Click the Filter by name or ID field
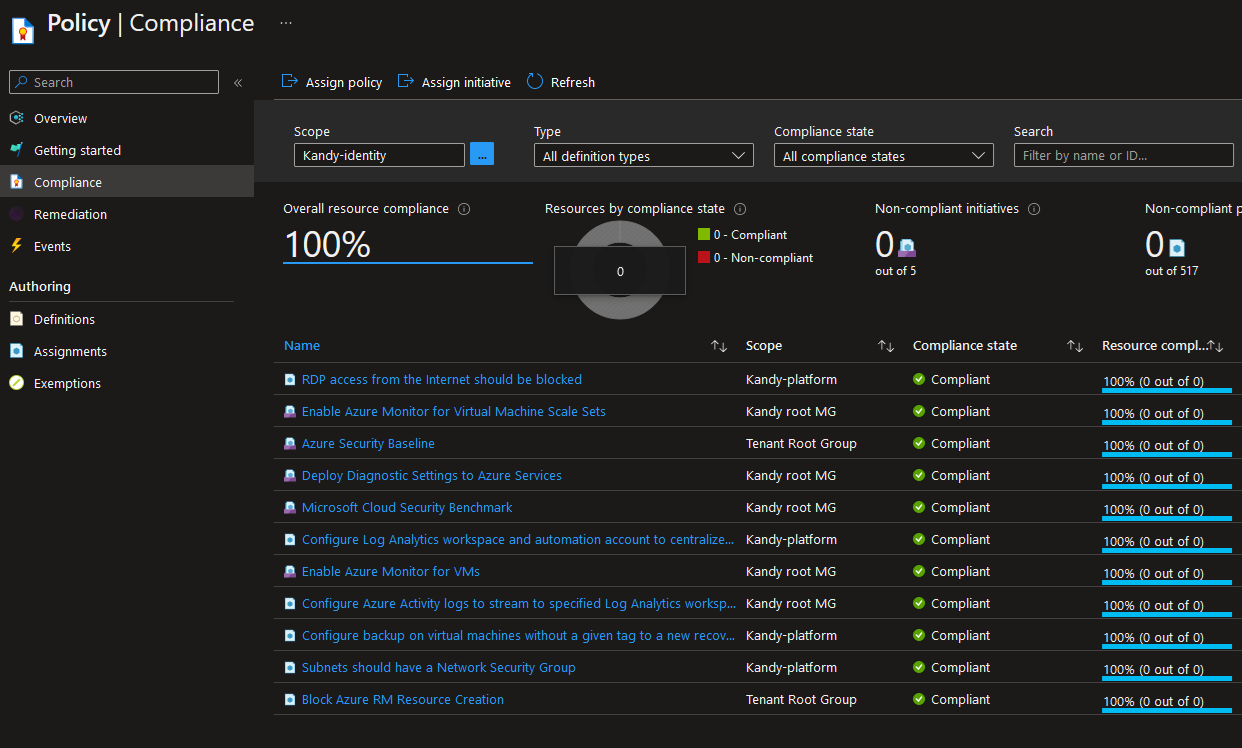 [1124, 155]
